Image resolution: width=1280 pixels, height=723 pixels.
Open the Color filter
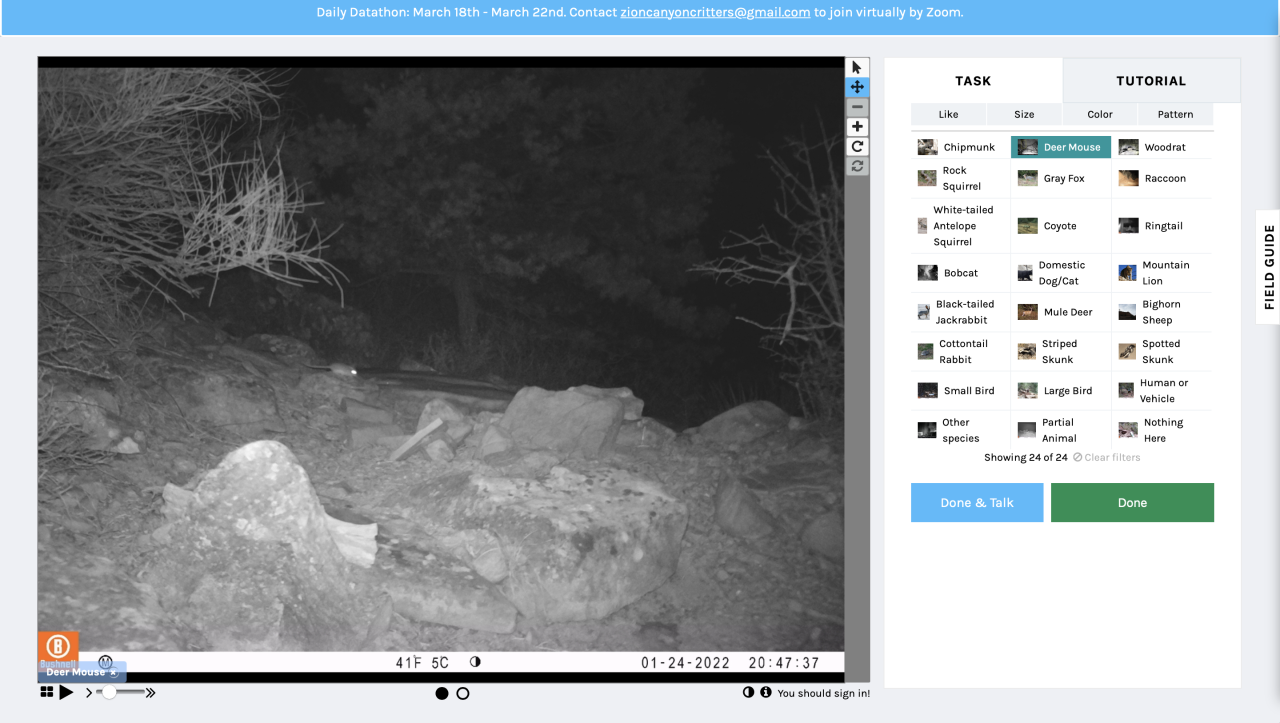click(1100, 114)
